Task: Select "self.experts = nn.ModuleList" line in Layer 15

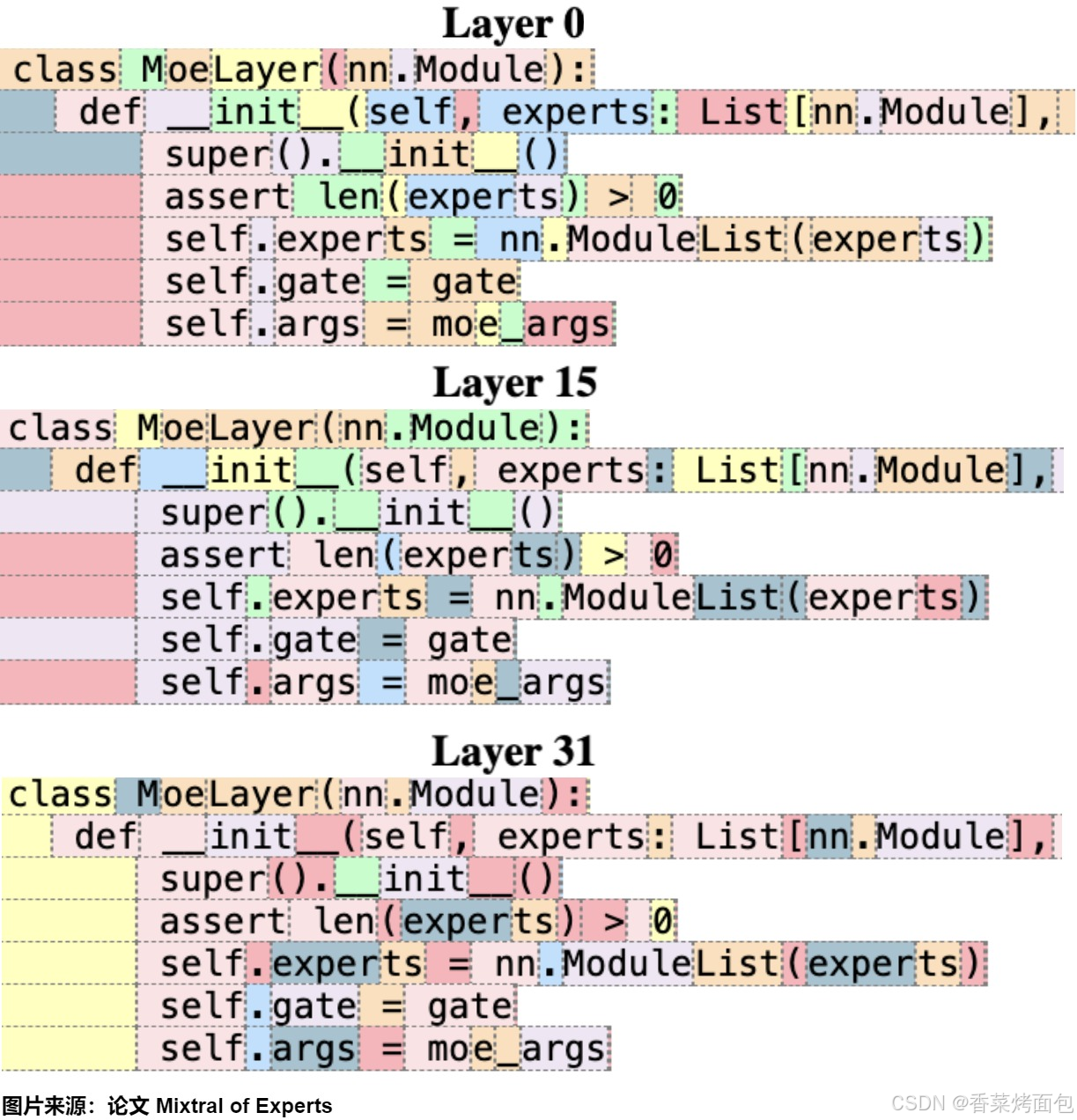Action: (x=494, y=597)
